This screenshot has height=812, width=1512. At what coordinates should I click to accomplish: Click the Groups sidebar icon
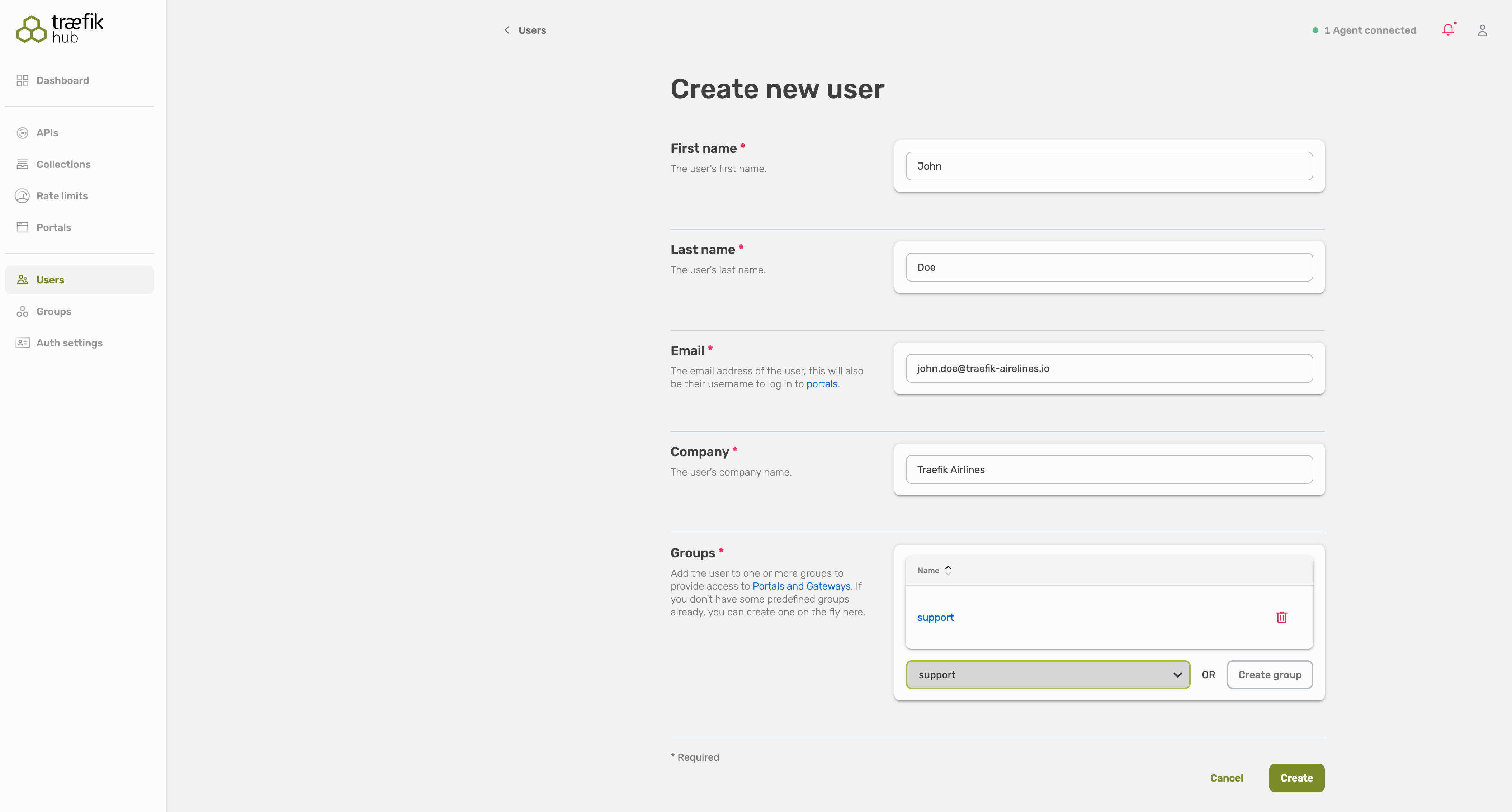coord(22,311)
